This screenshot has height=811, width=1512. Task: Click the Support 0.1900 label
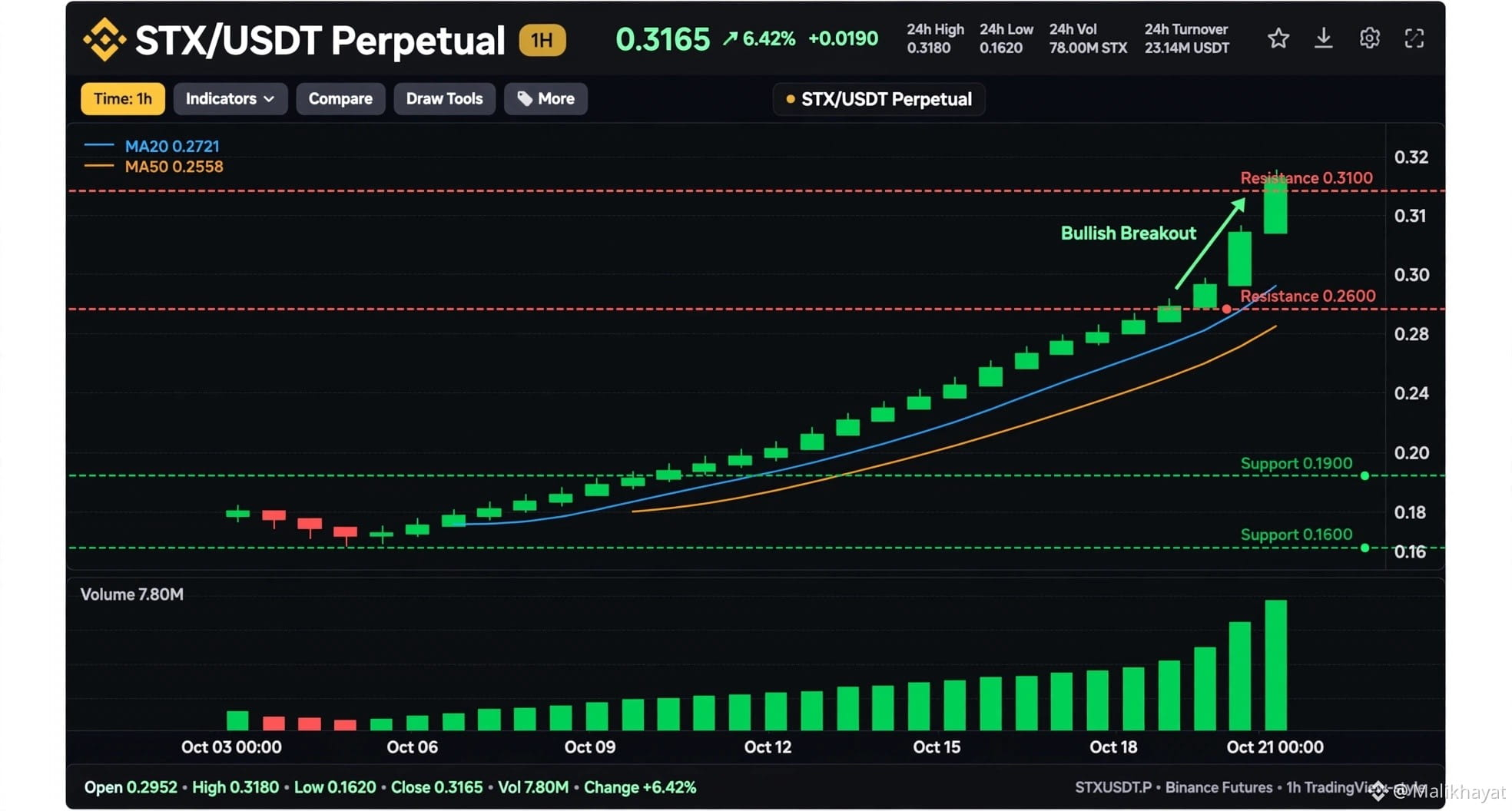[1296, 464]
